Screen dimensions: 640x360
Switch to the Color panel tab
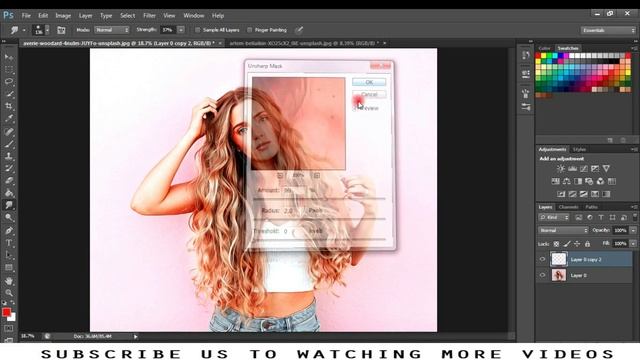[544, 48]
